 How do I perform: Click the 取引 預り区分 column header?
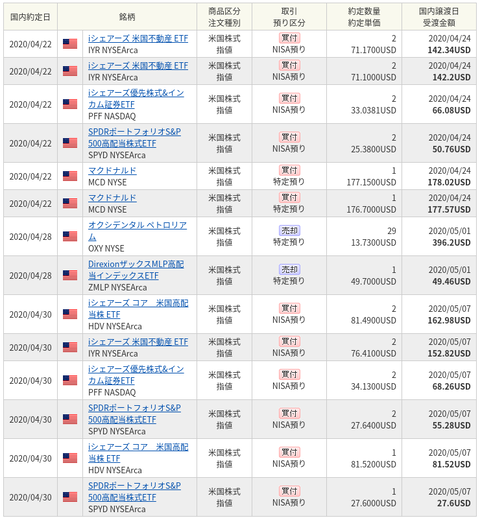[289, 17]
